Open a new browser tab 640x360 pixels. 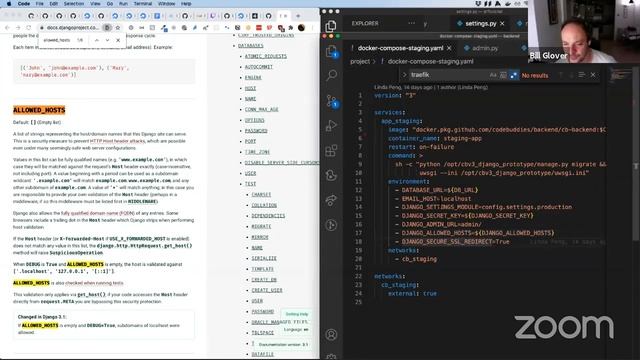click(298, 16)
